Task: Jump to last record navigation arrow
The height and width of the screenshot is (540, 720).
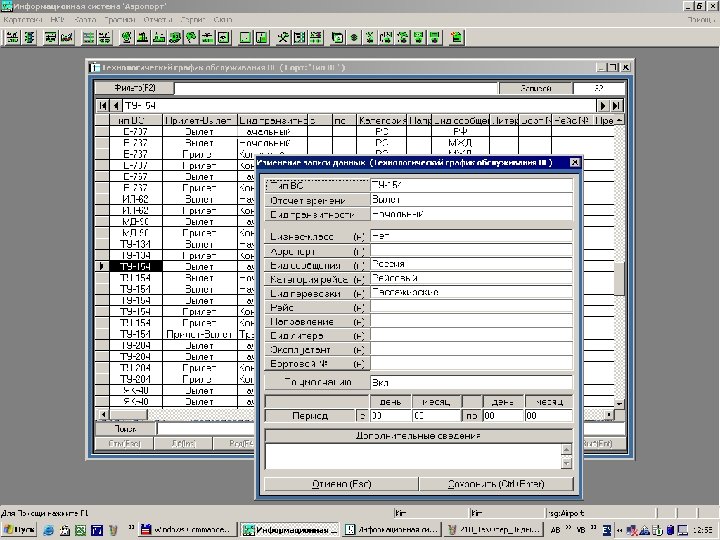Action: point(617,105)
